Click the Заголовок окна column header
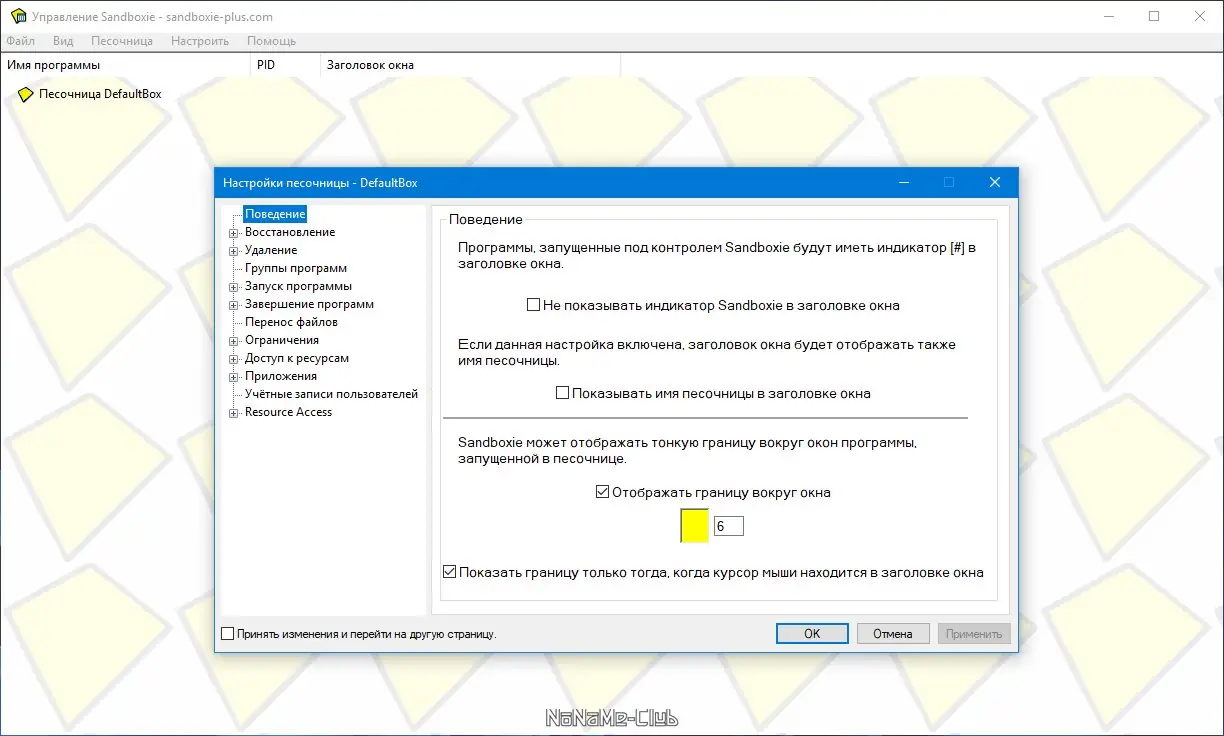 pos(470,65)
